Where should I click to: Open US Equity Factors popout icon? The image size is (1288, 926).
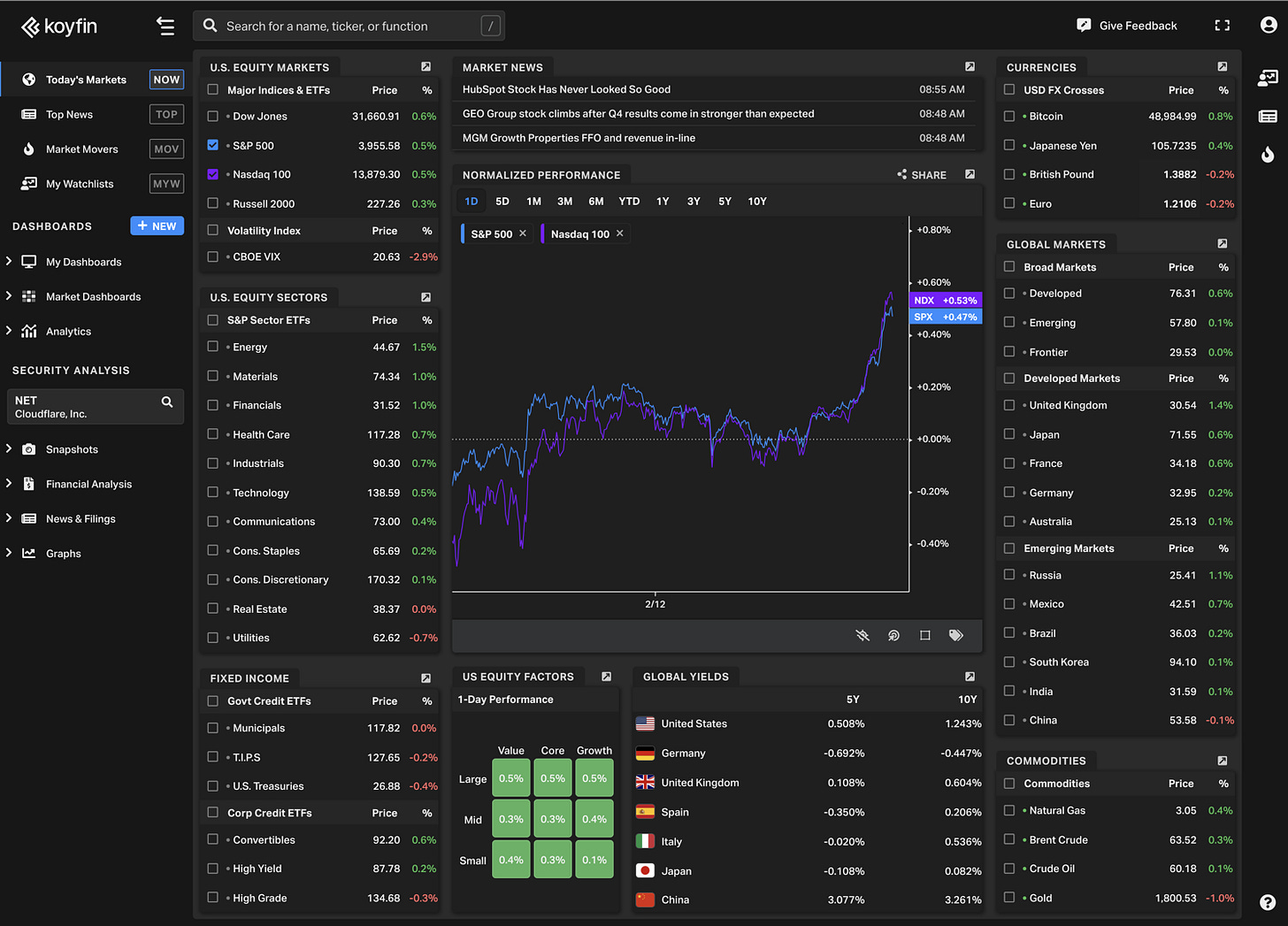607,677
